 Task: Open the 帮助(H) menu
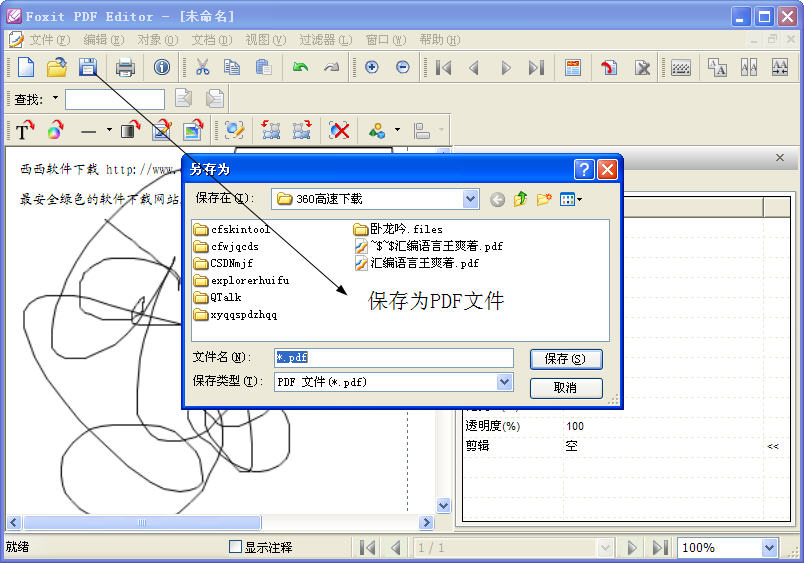click(440, 39)
